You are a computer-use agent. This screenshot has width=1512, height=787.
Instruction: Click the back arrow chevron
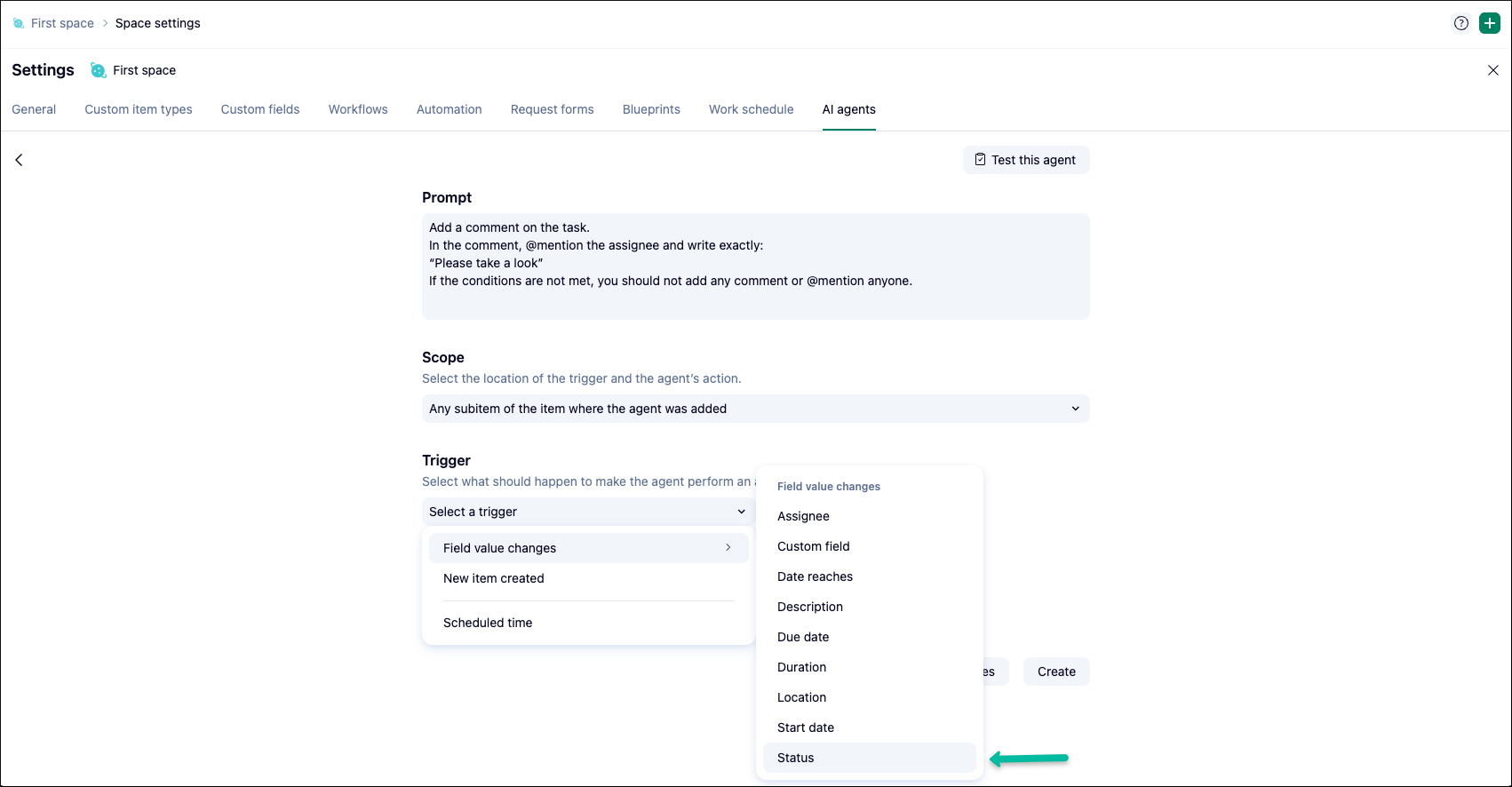click(x=19, y=160)
